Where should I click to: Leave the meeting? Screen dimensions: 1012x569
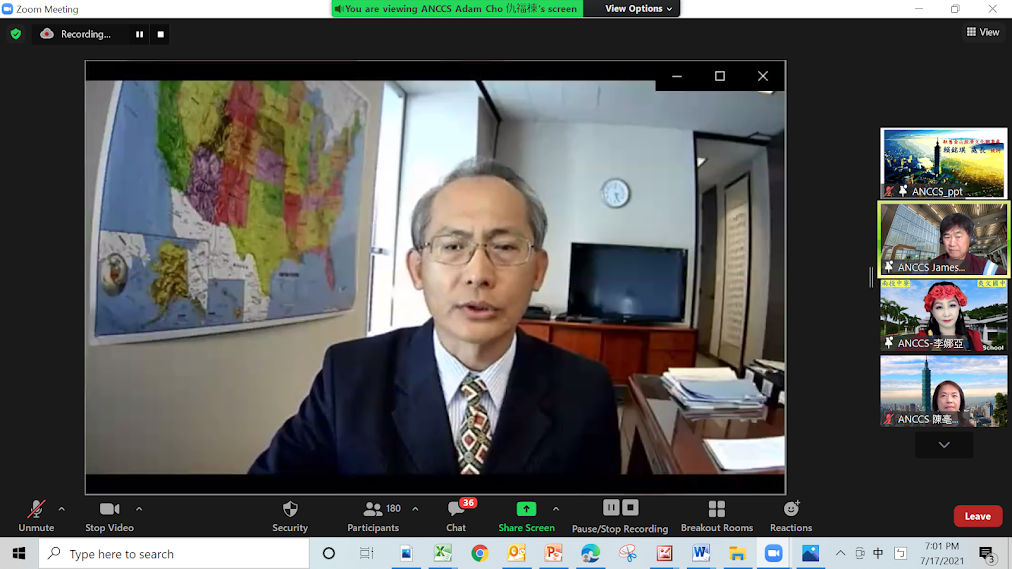(977, 516)
